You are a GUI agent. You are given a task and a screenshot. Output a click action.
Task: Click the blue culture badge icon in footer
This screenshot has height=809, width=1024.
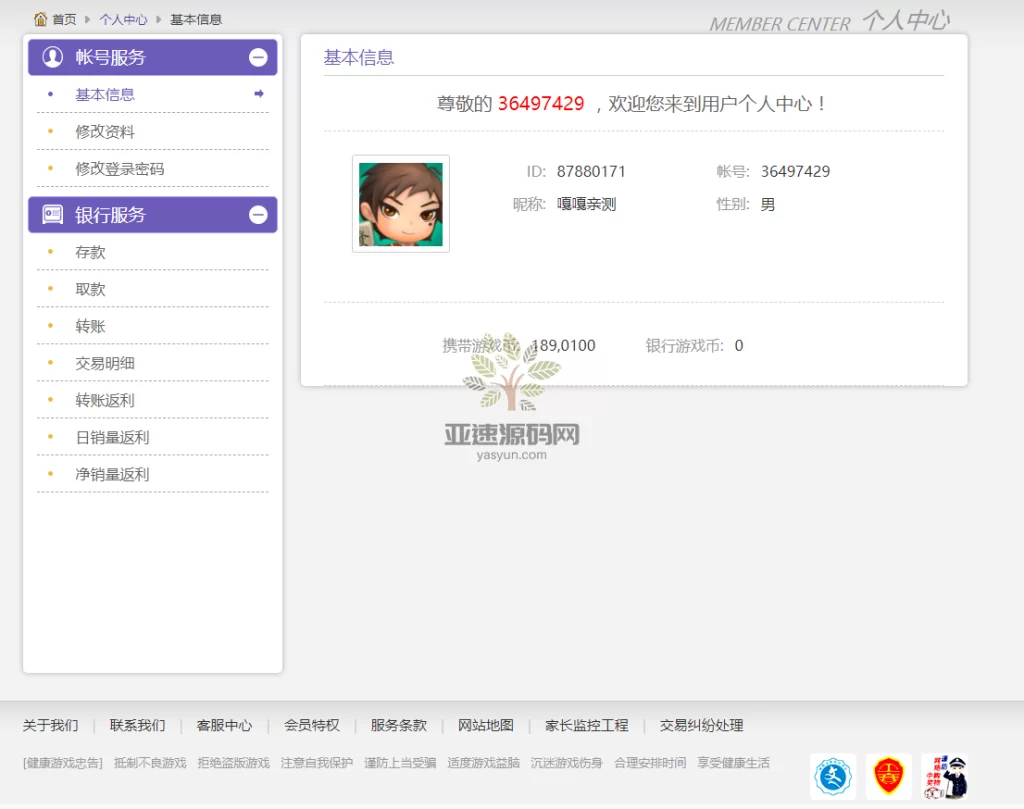coord(833,776)
